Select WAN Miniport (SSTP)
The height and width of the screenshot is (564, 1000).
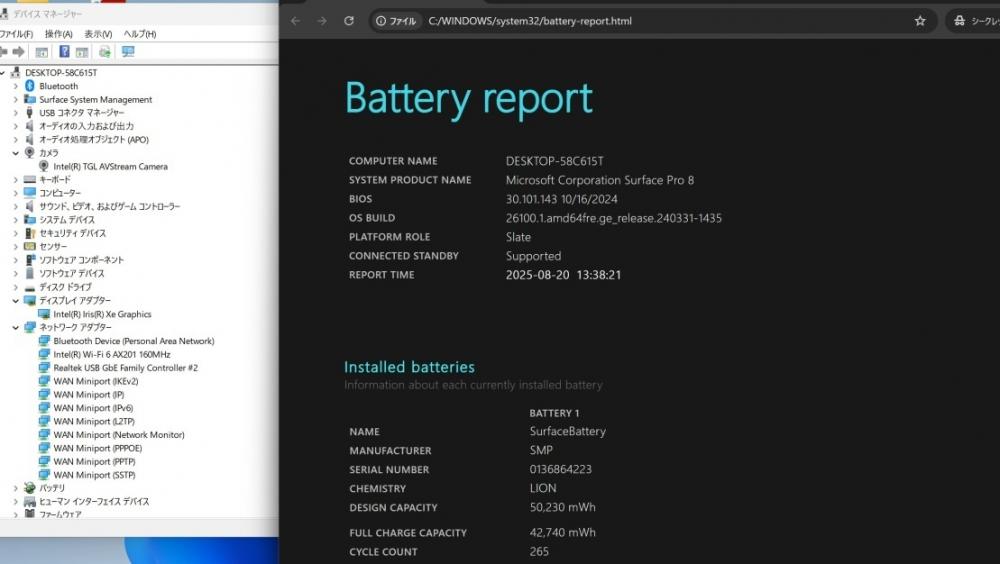click(94, 475)
